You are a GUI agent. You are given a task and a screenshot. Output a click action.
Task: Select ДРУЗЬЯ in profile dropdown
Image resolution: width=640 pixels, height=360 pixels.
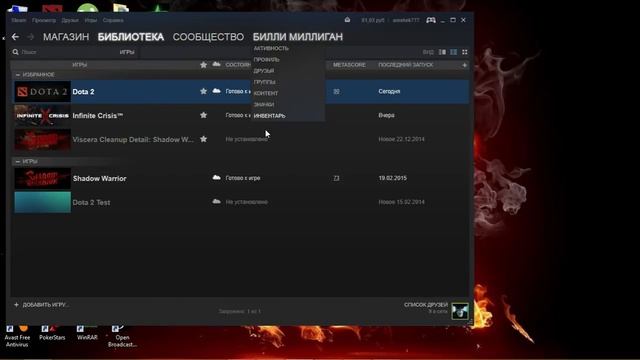click(264, 71)
